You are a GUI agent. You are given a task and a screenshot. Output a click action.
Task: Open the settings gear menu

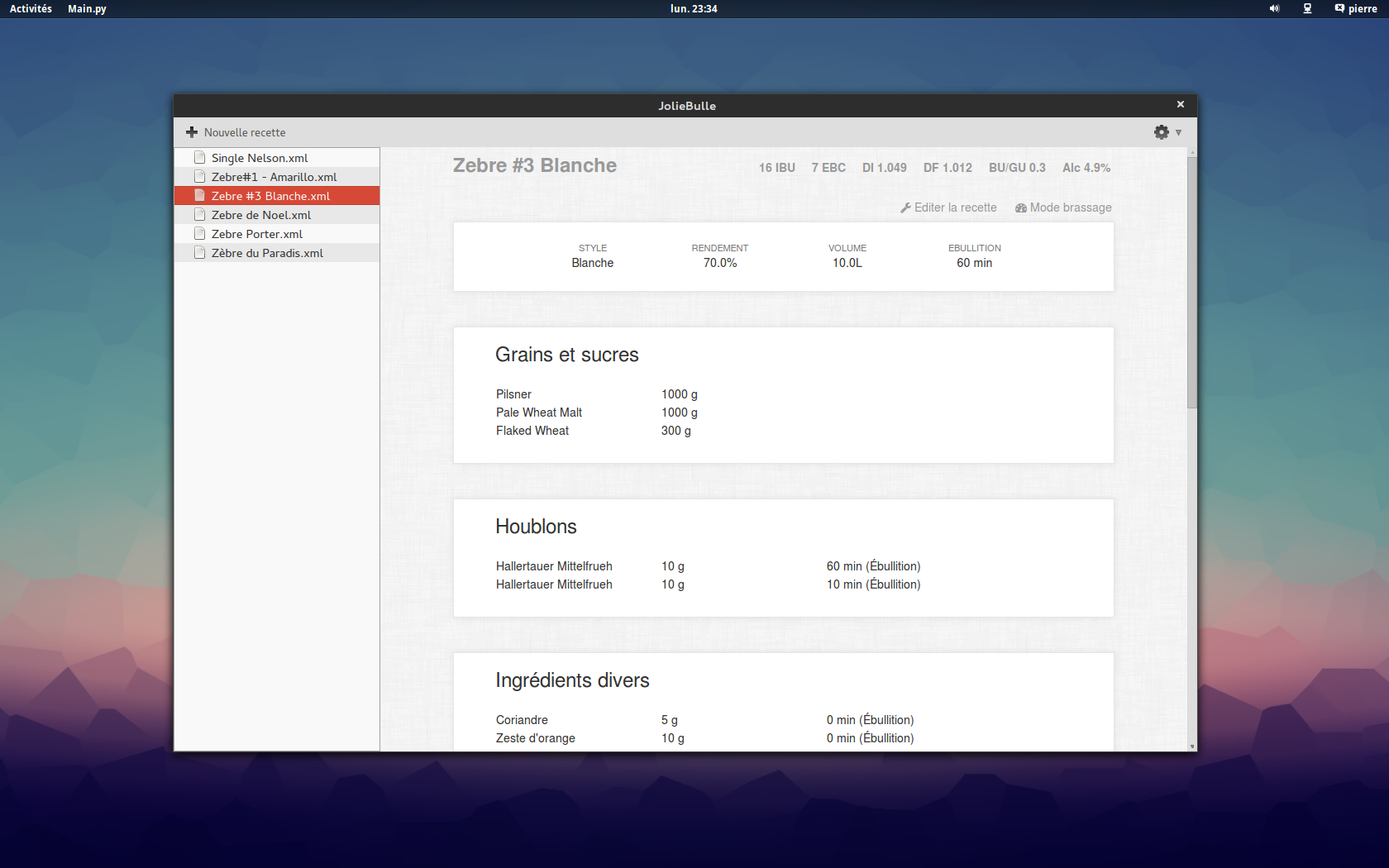1162,132
